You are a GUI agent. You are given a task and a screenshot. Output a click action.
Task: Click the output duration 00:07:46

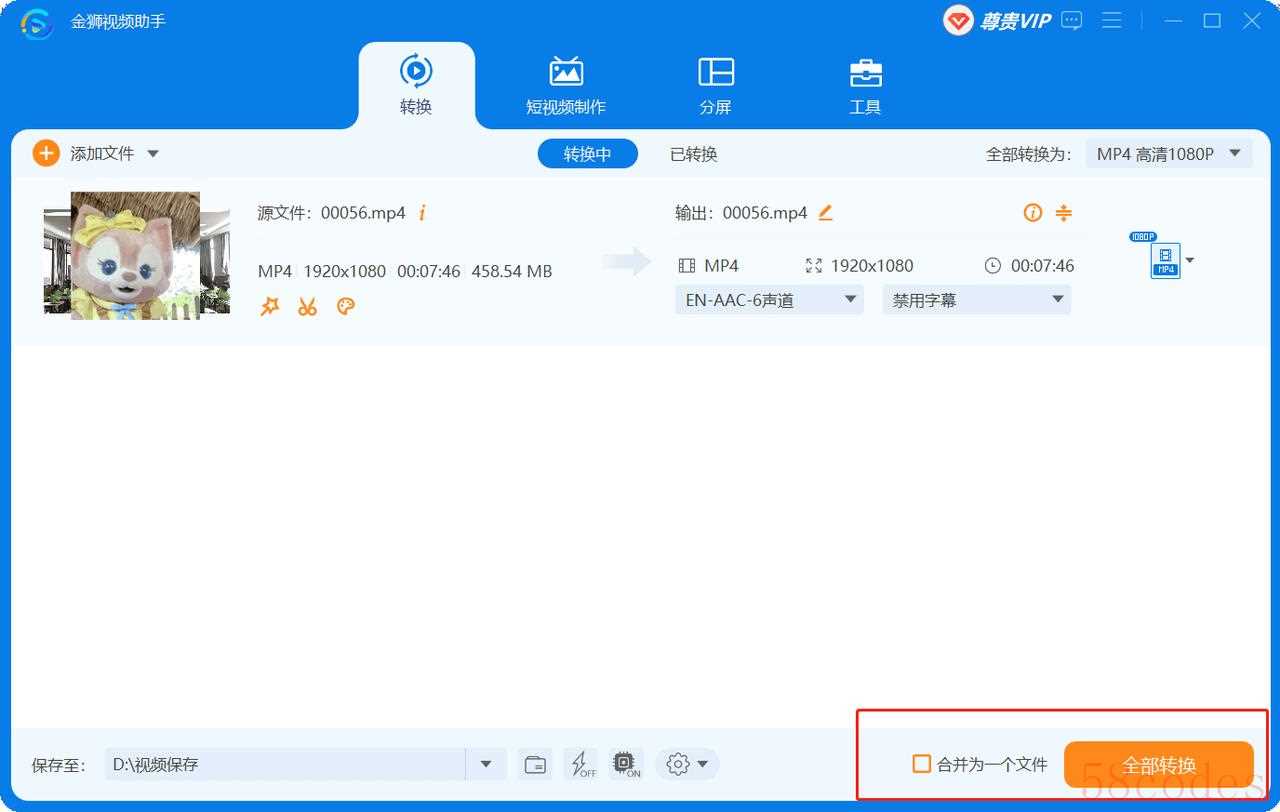(1042, 266)
